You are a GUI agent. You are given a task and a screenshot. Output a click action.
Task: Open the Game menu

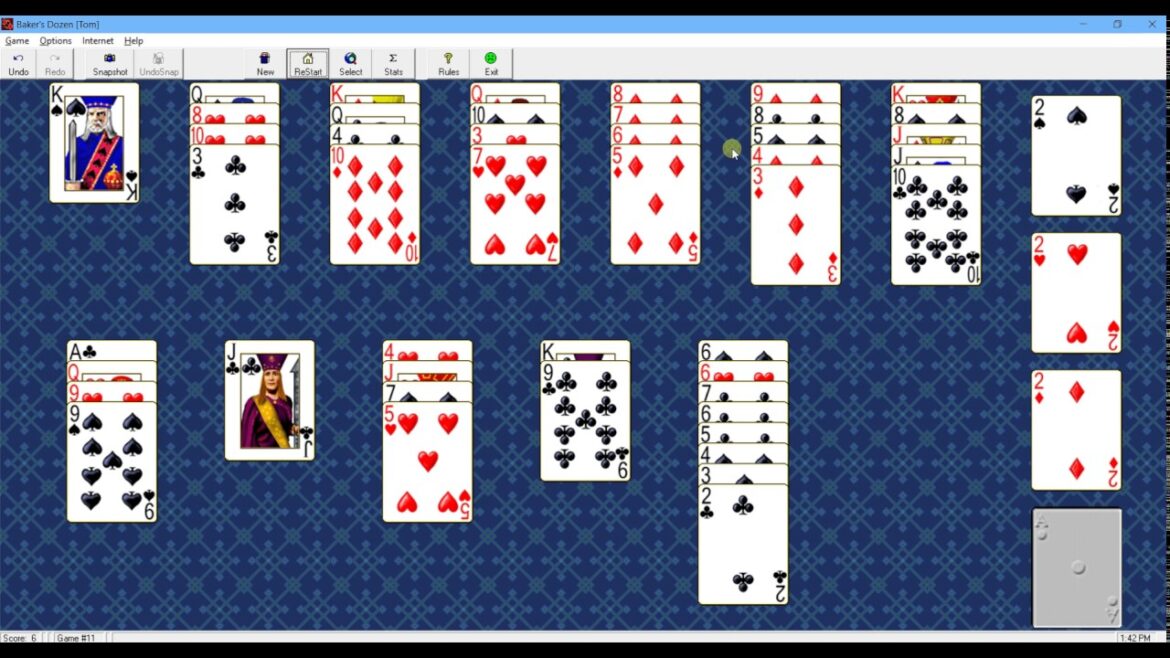pyautogui.click(x=16, y=41)
